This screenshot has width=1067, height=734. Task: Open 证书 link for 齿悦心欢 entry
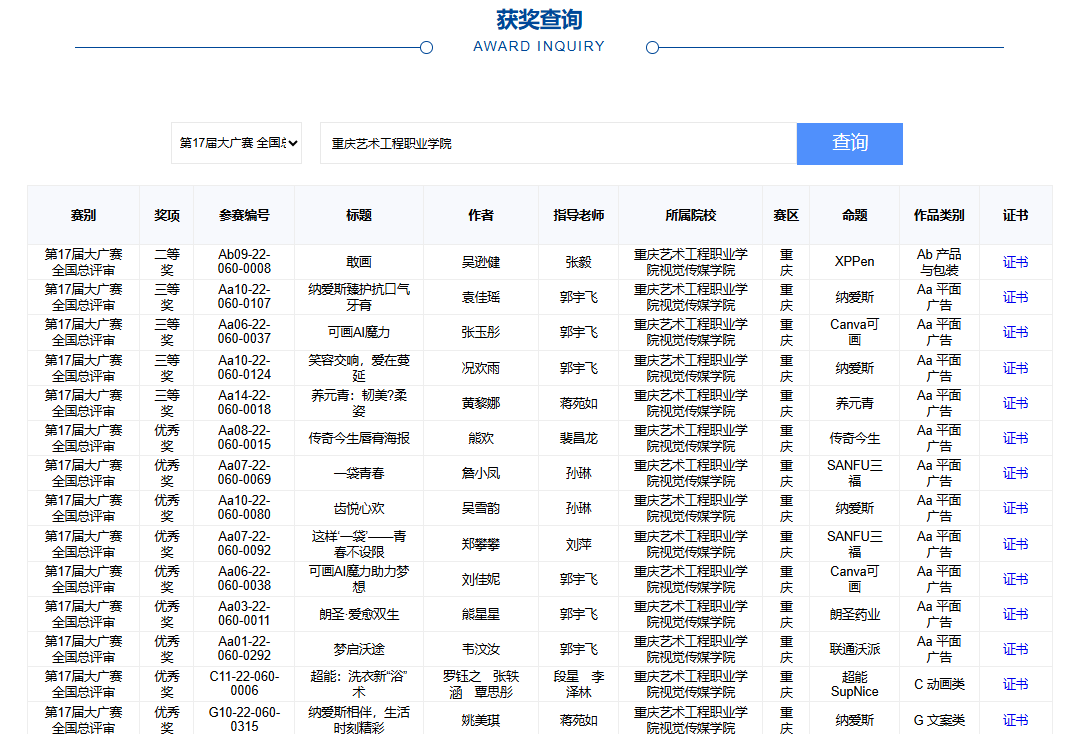pyautogui.click(x=1015, y=508)
